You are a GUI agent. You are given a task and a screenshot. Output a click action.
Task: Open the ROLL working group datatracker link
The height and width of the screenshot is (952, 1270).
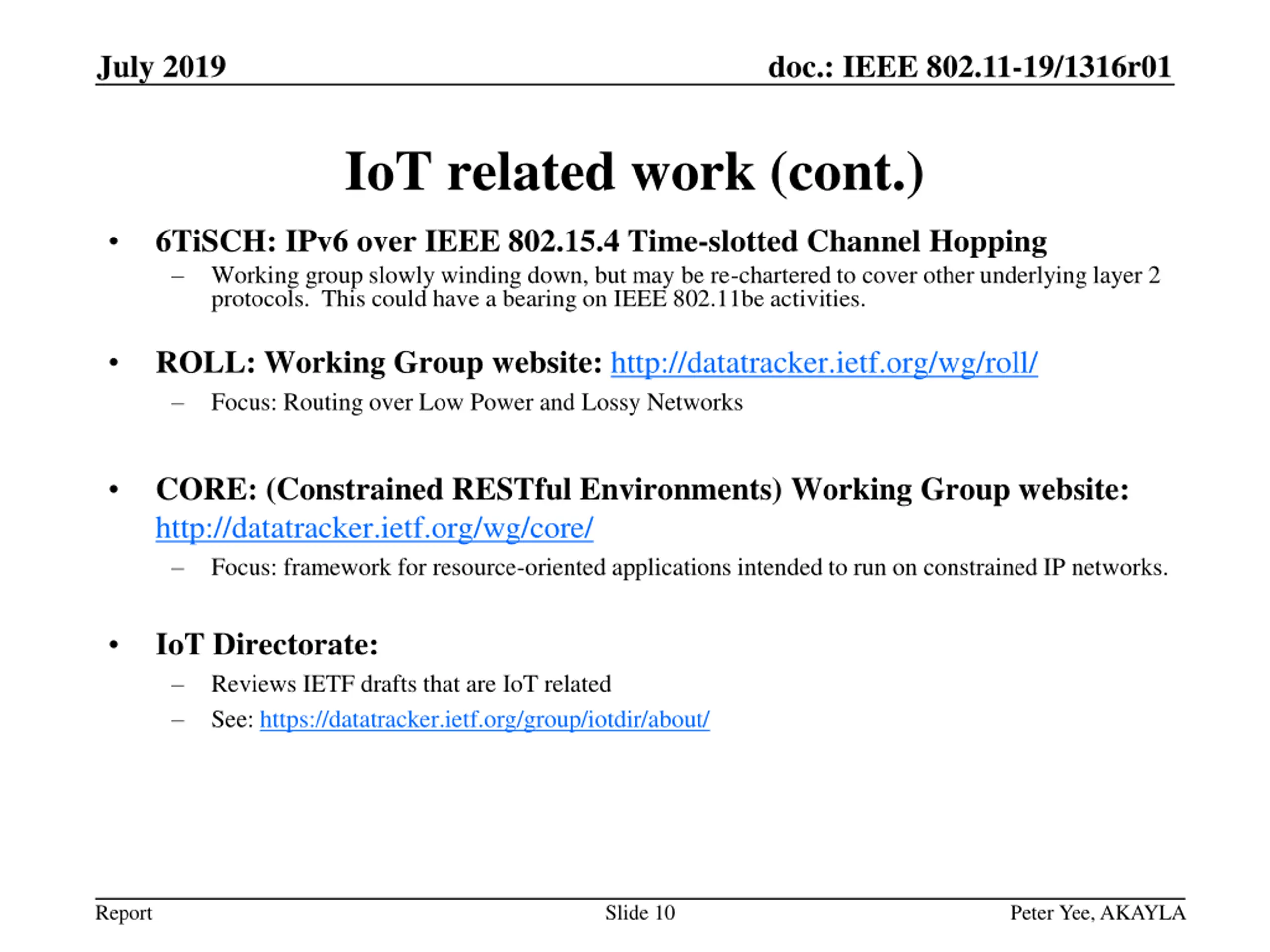coord(824,363)
